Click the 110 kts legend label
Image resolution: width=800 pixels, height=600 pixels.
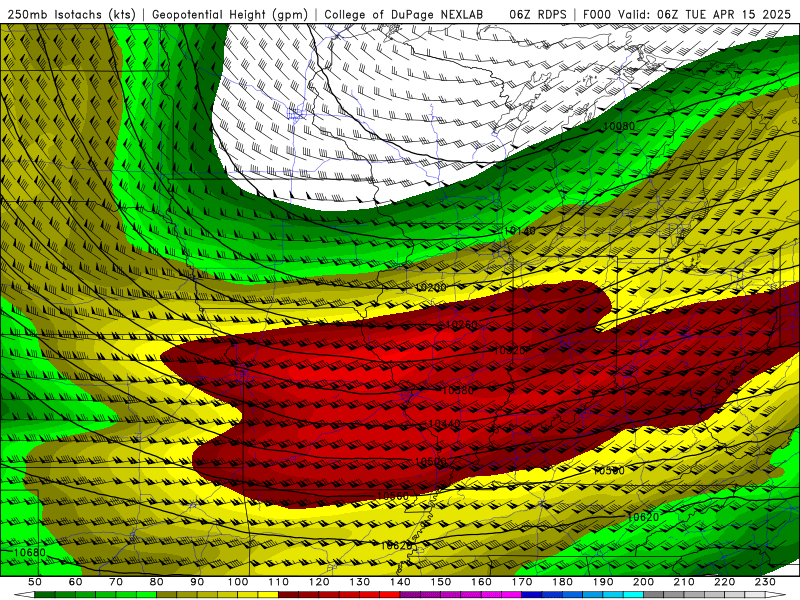pos(279,582)
